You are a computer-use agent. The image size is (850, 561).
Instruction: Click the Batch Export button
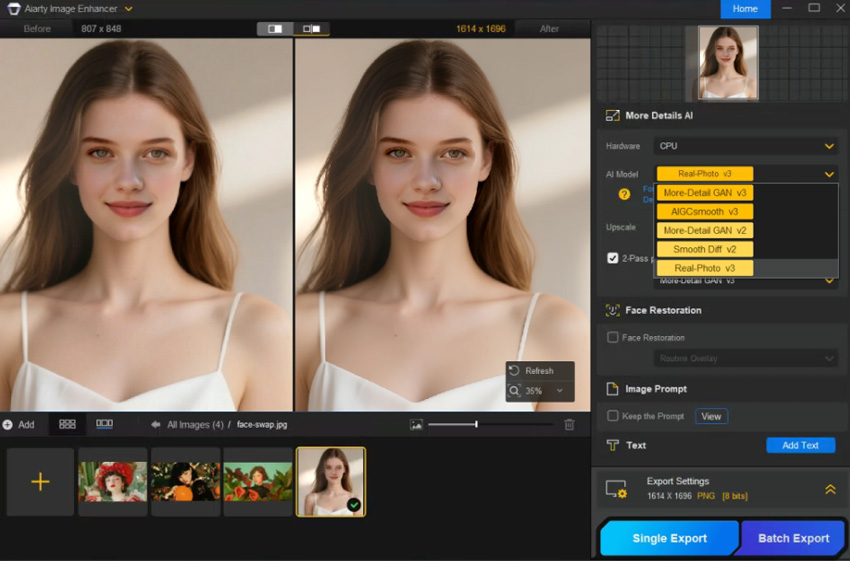tap(794, 538)
